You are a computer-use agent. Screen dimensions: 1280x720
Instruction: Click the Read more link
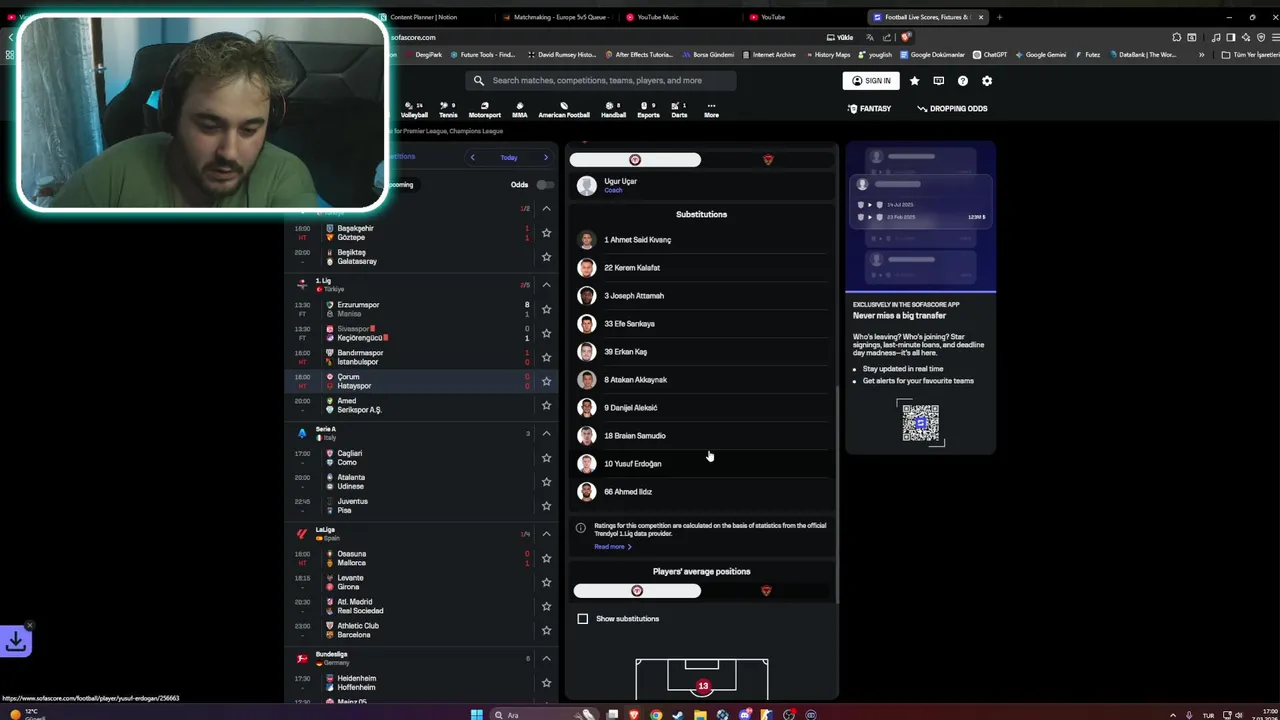[x=613, y=547]
